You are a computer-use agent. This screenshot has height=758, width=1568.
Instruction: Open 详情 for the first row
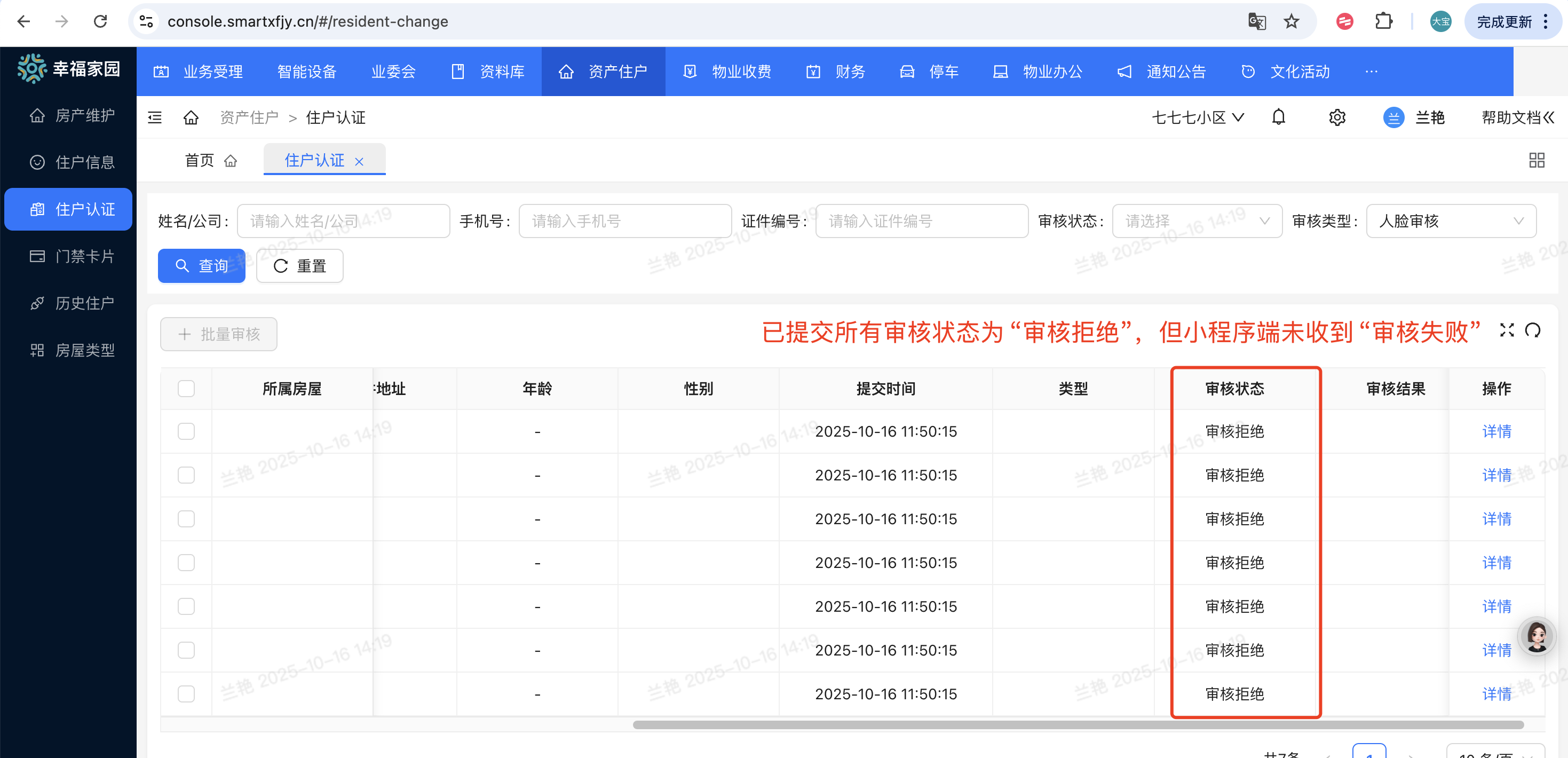tap(1496, 431)
